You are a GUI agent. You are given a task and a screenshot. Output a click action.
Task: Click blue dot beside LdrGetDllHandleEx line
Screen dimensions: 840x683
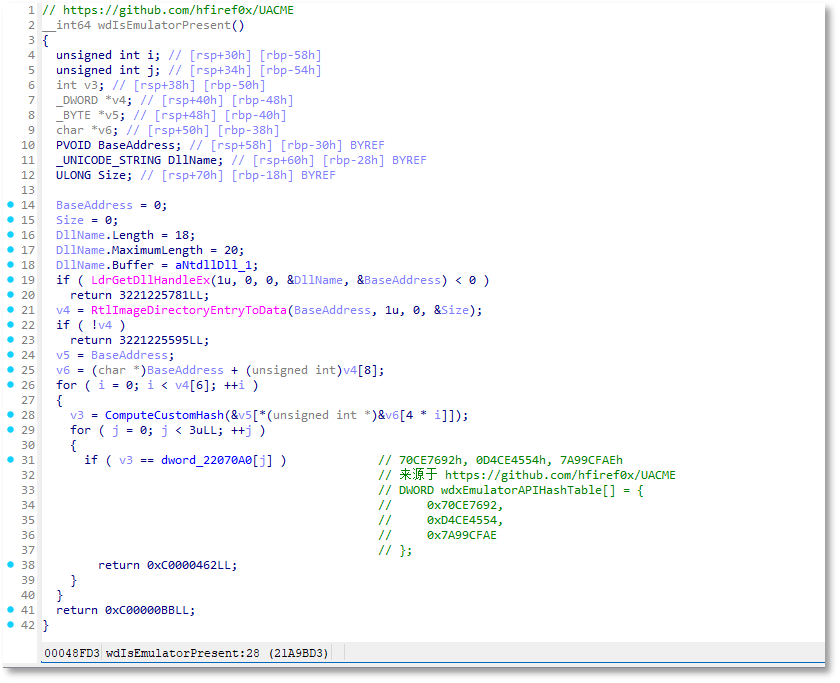(11, 280)
